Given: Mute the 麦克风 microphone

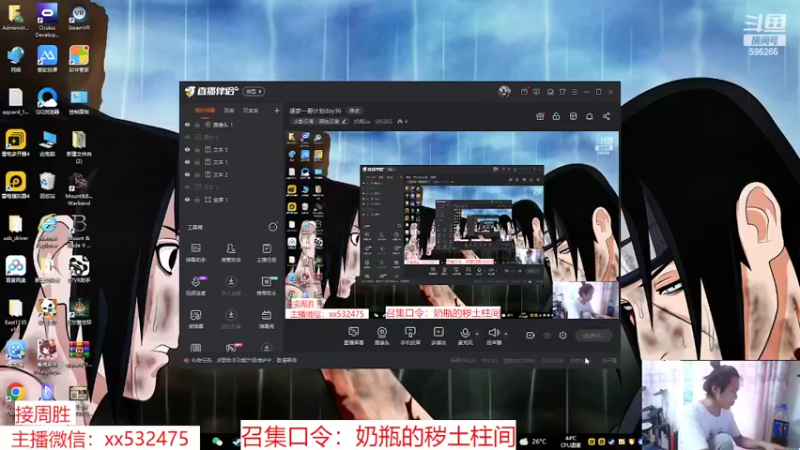Looking at the screenshot, I should pos(465,336).
